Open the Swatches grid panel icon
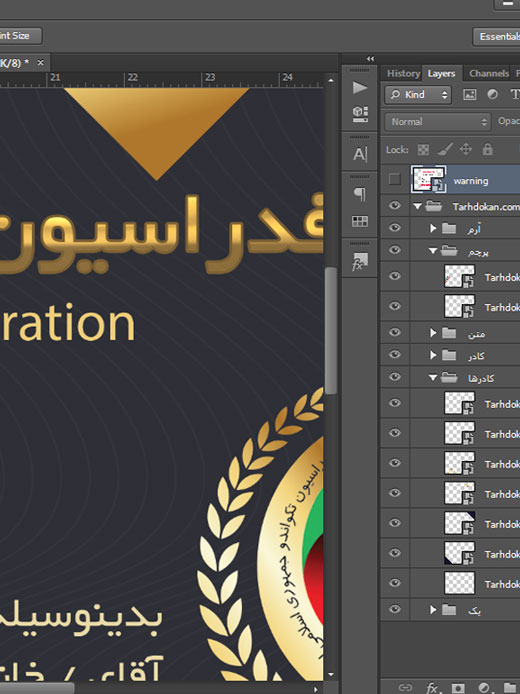 (360, 221)
